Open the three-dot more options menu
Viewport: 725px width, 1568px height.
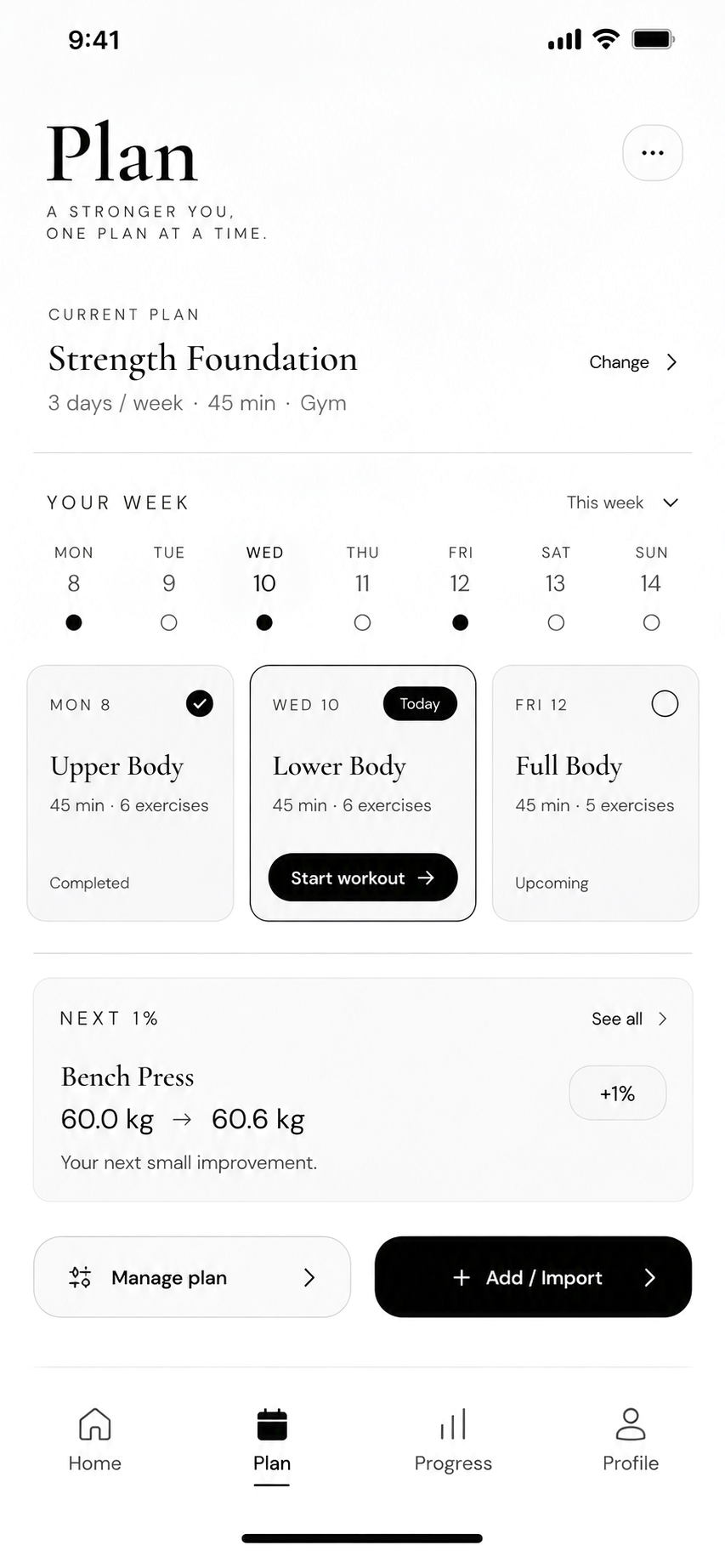pyautogui.click(x=652, y=153)
